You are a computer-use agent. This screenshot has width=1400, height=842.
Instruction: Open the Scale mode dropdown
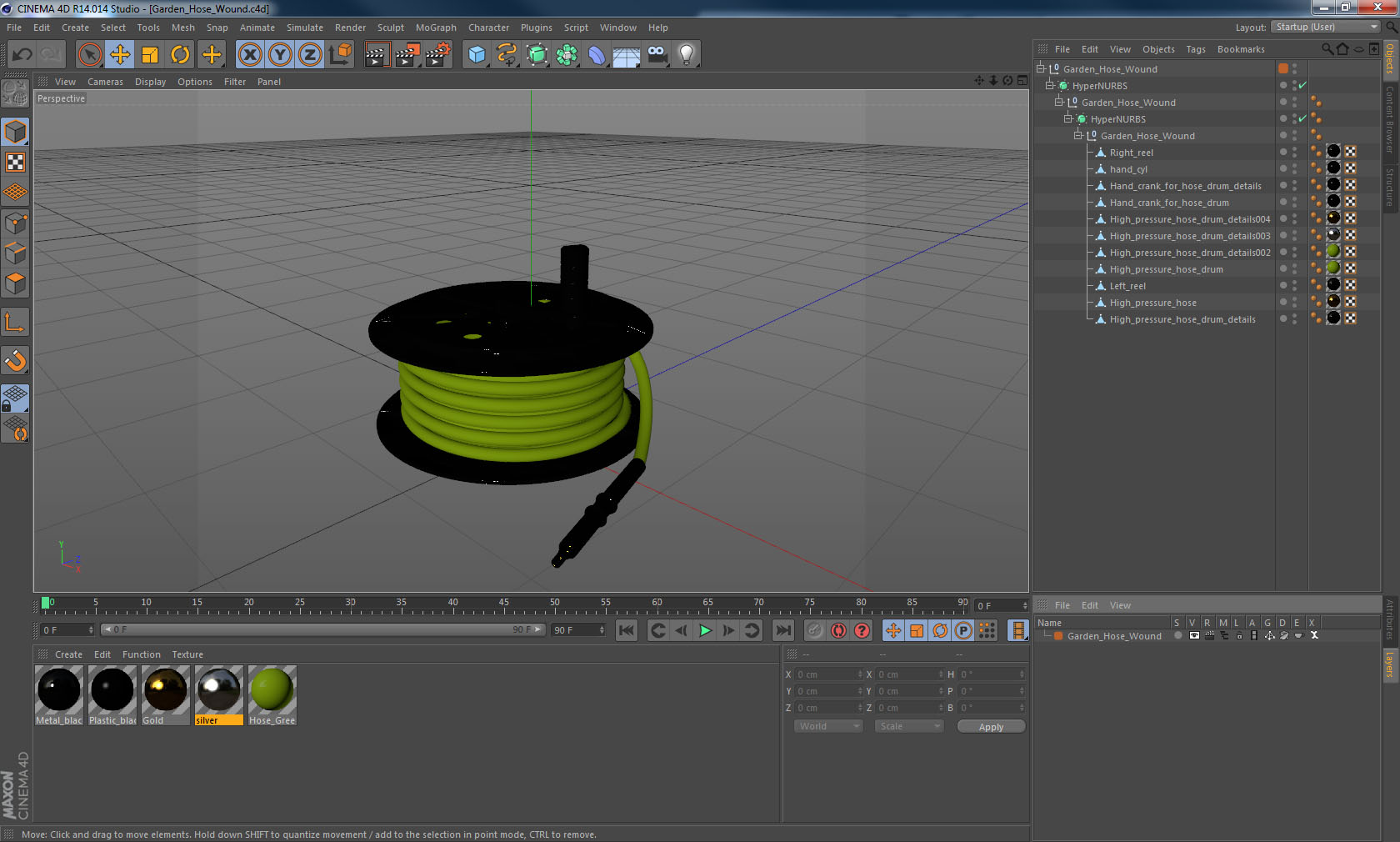pyautogui.click(x=908, y=726)
